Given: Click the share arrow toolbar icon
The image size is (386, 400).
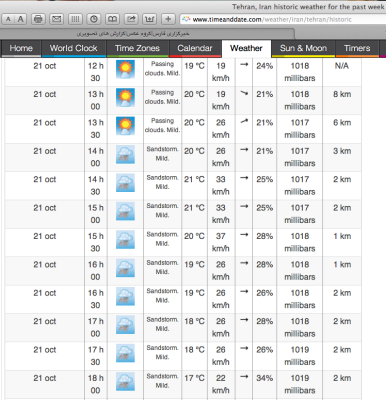Looking at the screenshot, I should pyautogui.click(x=131, y=19).
